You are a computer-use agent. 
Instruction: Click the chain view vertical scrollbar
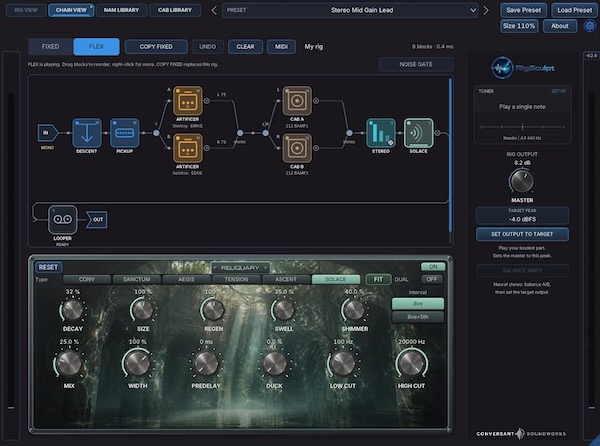450,155
